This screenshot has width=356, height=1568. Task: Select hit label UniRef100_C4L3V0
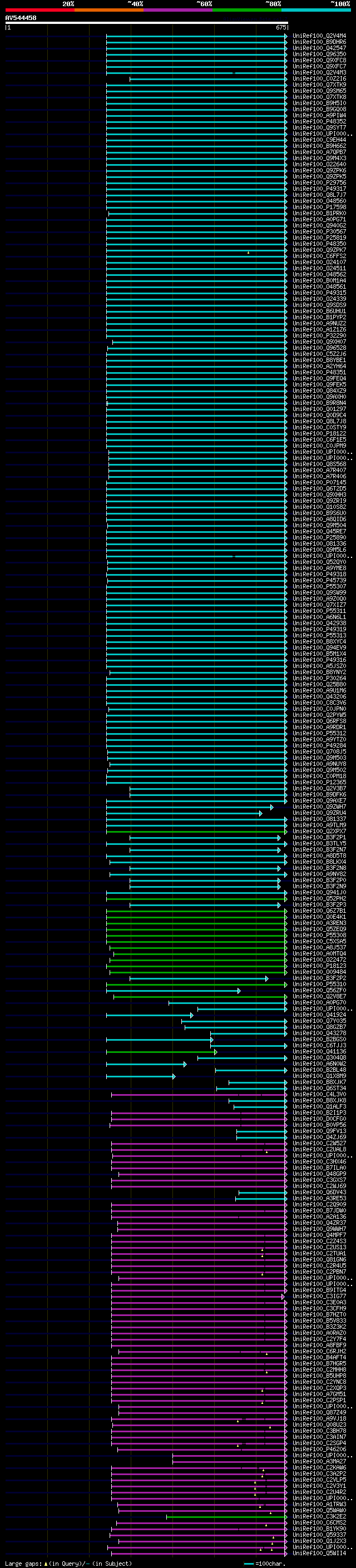[x=319, y=1095]
